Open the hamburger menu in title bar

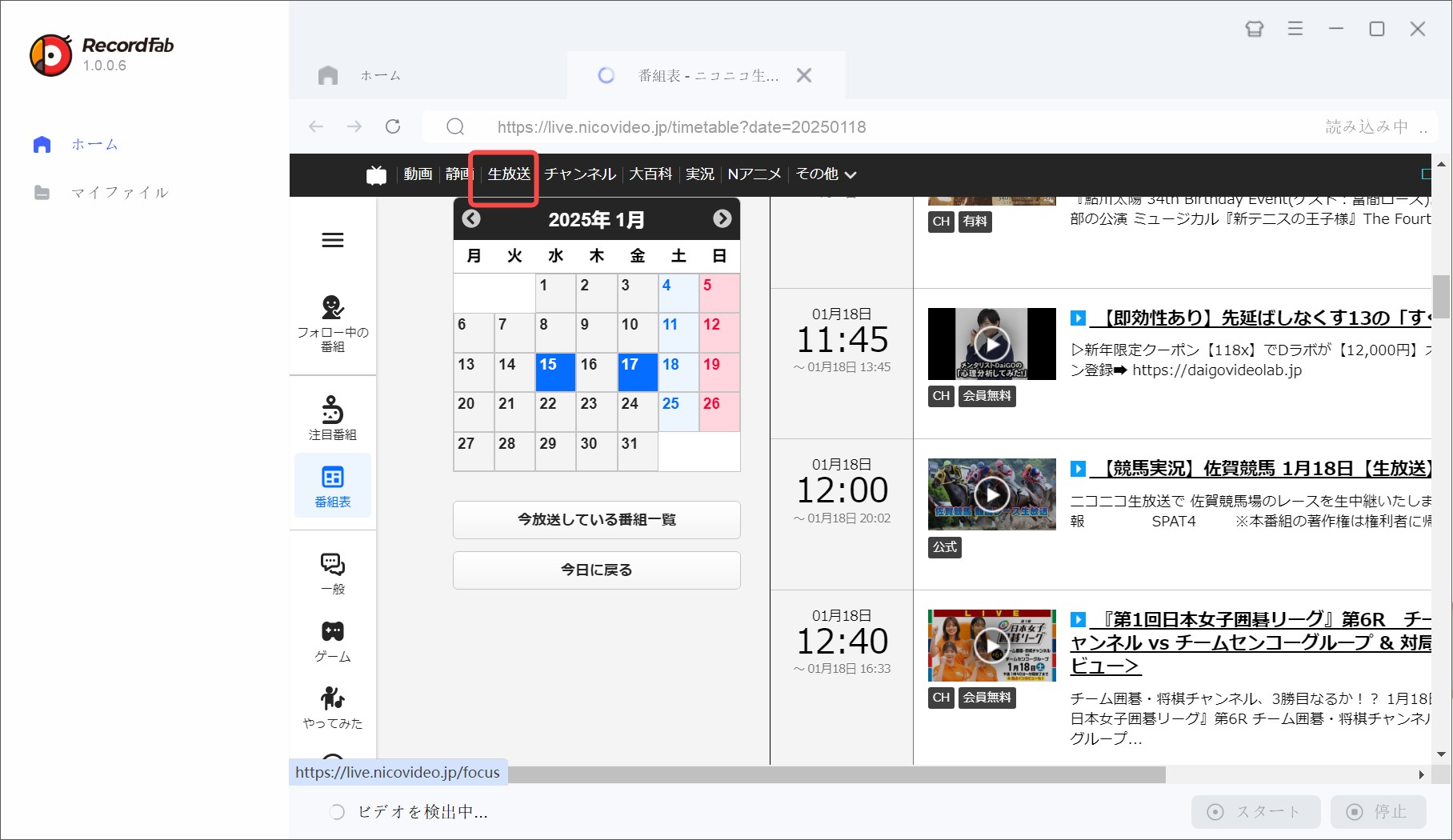pyautogui.click(x=1295, y=29)
